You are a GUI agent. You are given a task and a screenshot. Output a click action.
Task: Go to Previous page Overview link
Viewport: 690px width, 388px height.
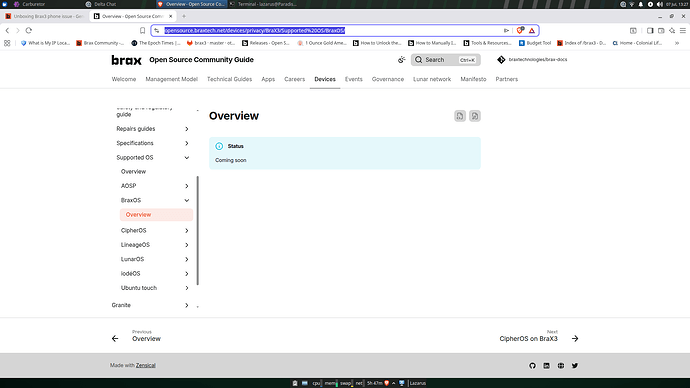click(x=136, y=336)
